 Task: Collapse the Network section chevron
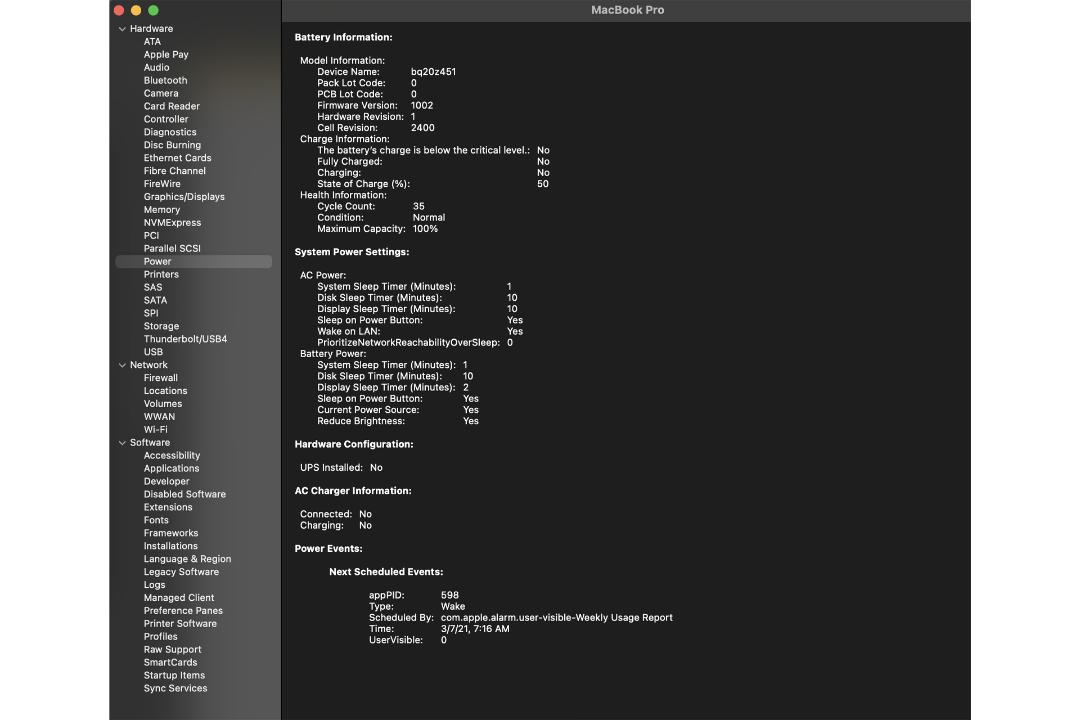[122, 365]
